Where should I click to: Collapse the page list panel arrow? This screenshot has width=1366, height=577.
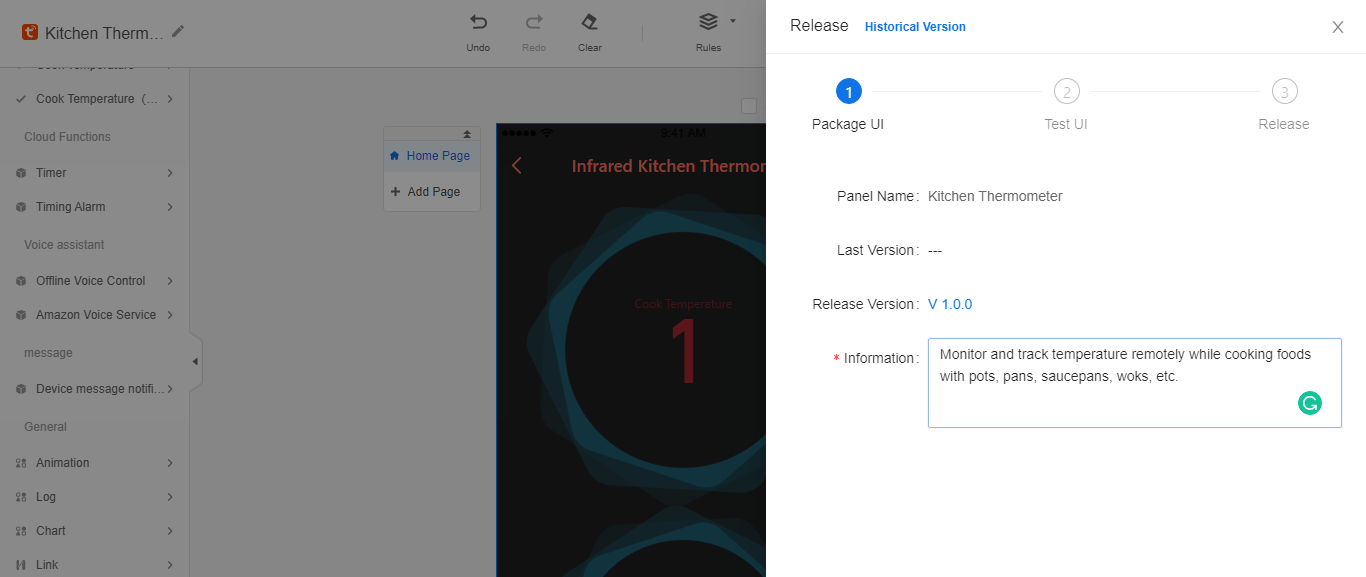coord(466,134)
